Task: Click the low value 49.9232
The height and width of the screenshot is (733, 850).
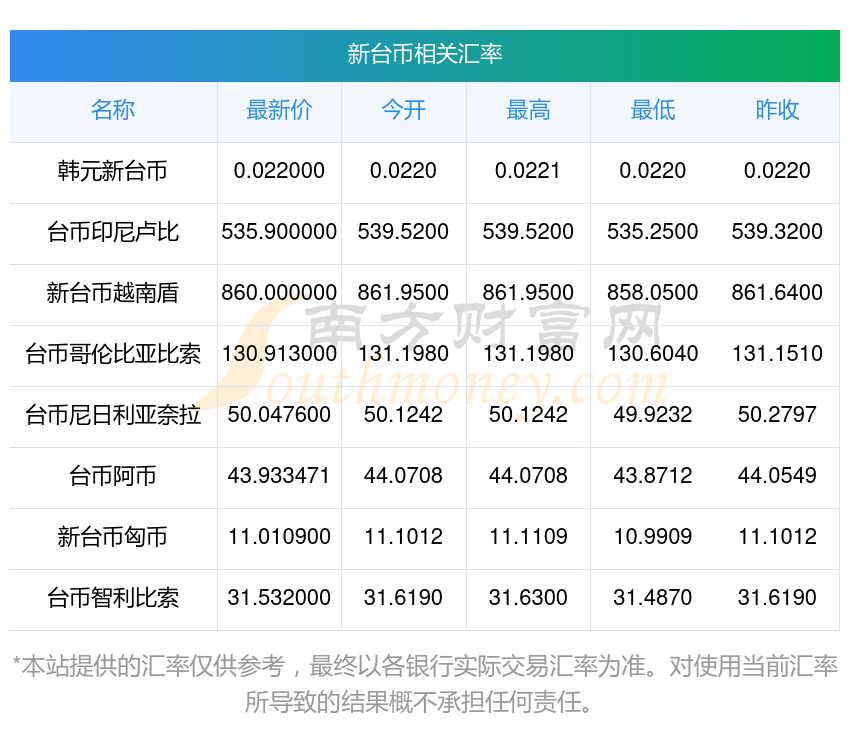Action: tap(653, 415)
